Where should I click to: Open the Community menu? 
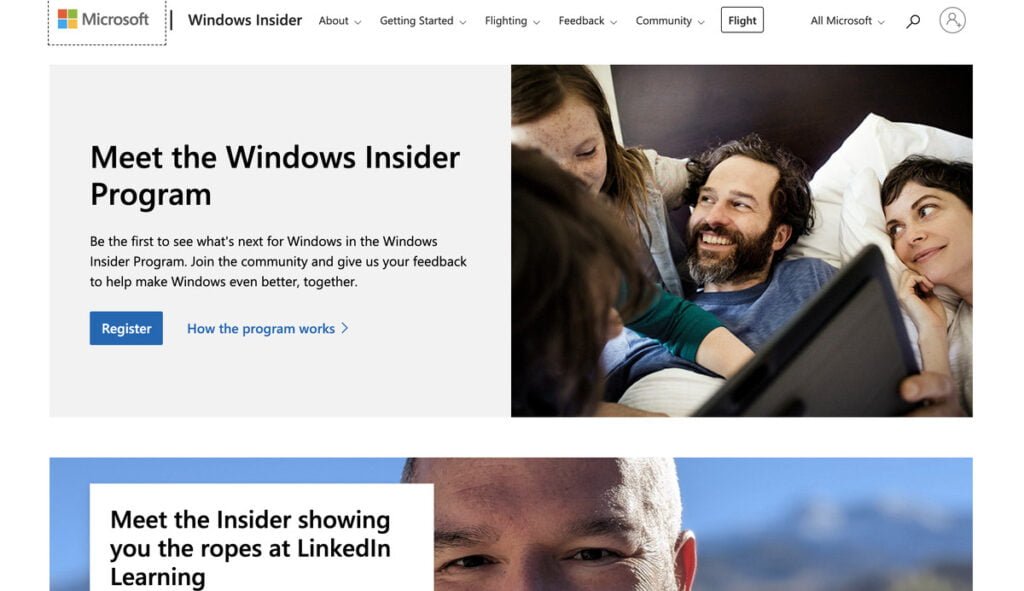pos(669,21)
